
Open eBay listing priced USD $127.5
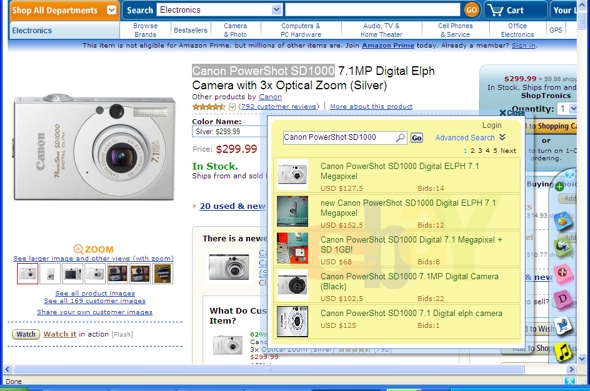tap(397, 176)
